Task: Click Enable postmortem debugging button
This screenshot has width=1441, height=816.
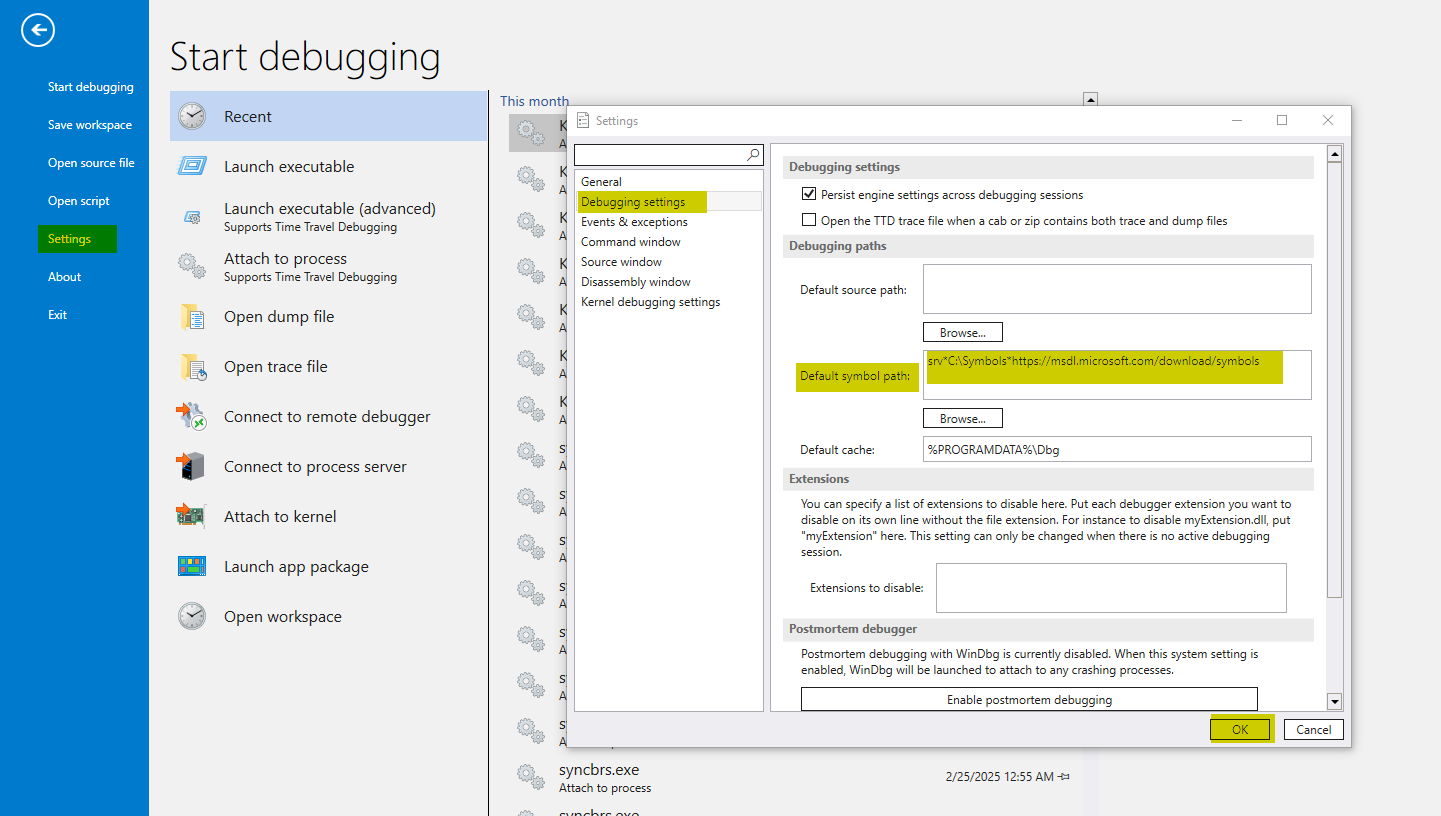Action: point(1029,700)
